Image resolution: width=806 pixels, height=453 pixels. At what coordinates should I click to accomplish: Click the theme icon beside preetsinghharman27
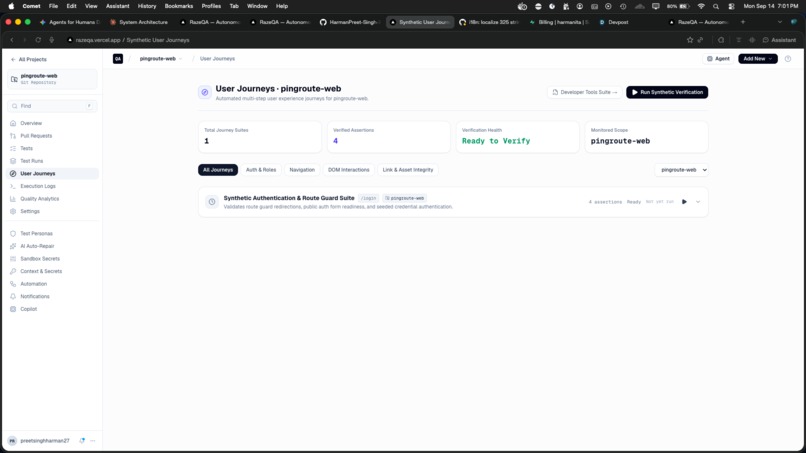tap(82, 441)
